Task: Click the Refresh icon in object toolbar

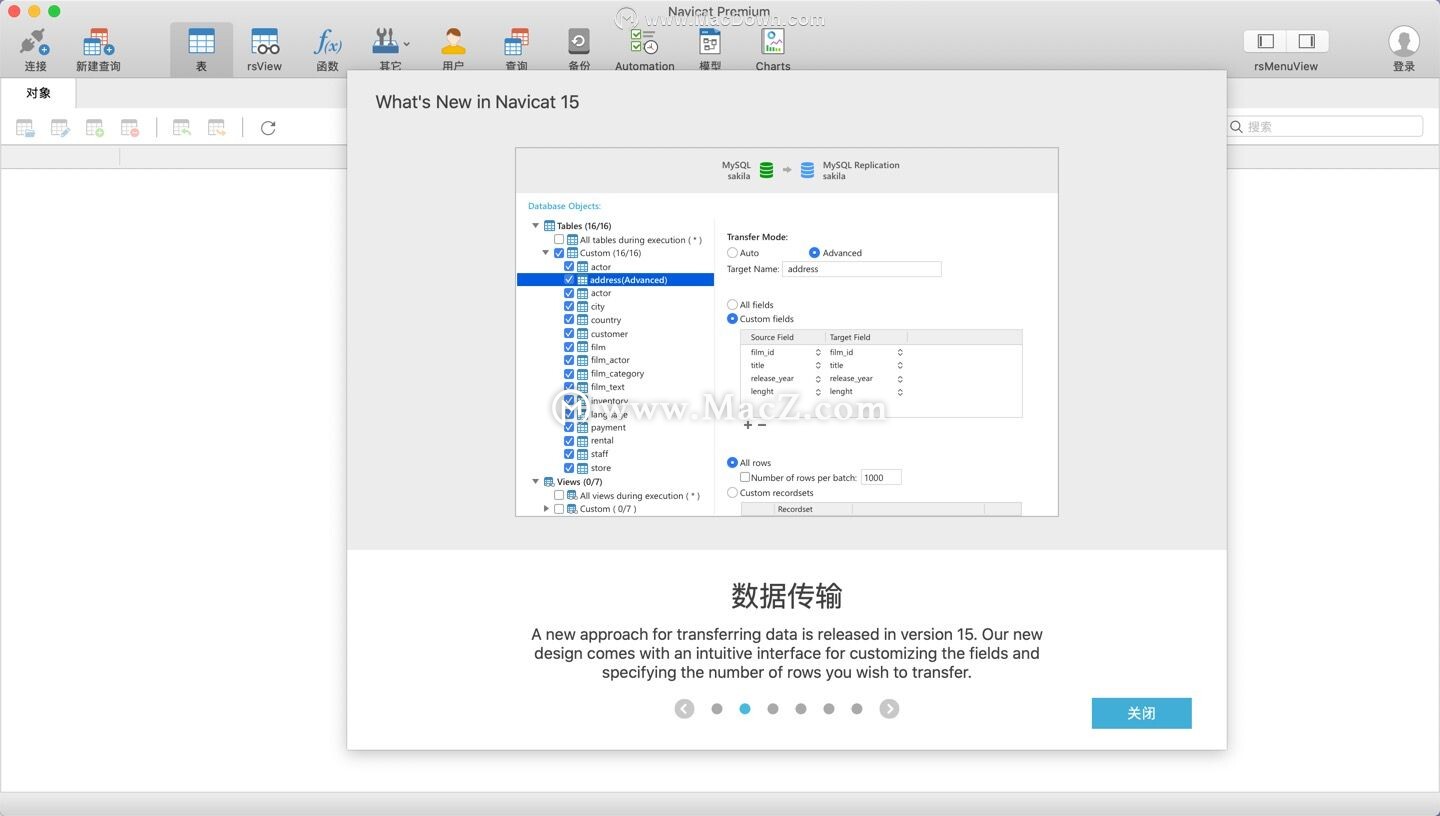Action: (x=268, y=128)
